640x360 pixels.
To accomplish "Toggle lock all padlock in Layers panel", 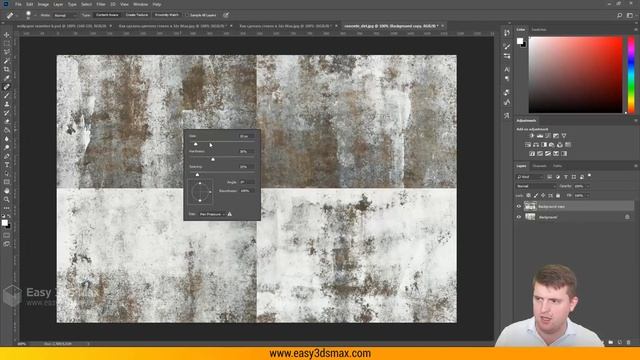I will [558, 196].
